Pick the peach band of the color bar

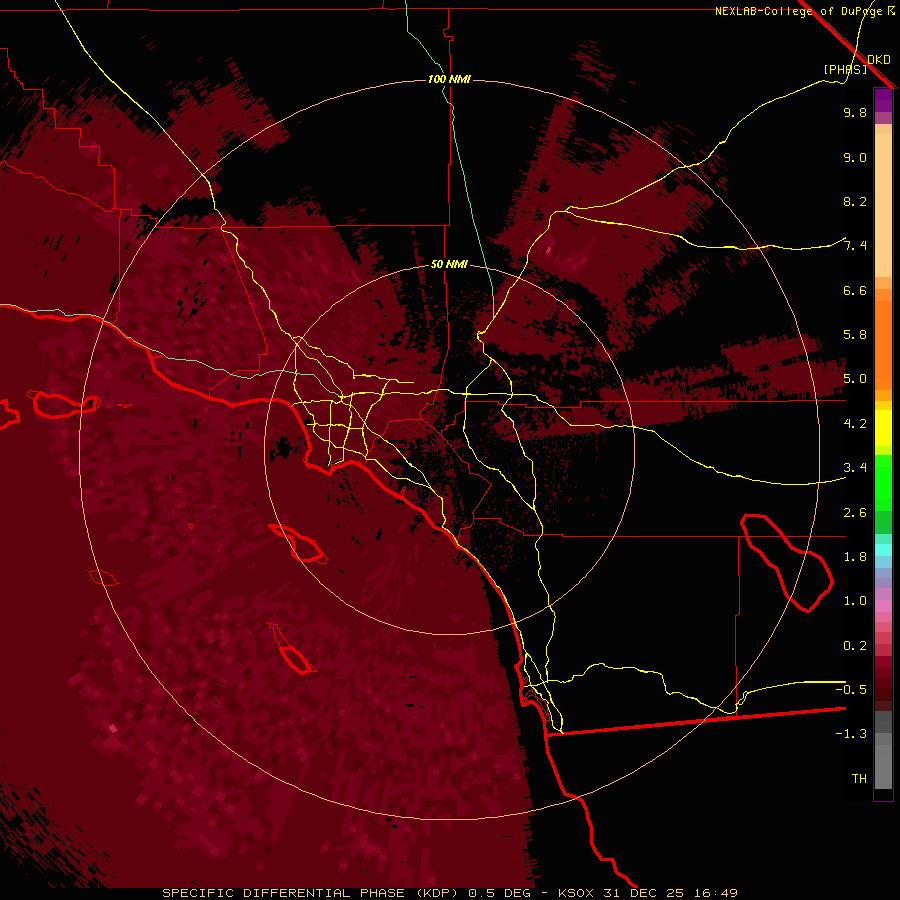883,205
